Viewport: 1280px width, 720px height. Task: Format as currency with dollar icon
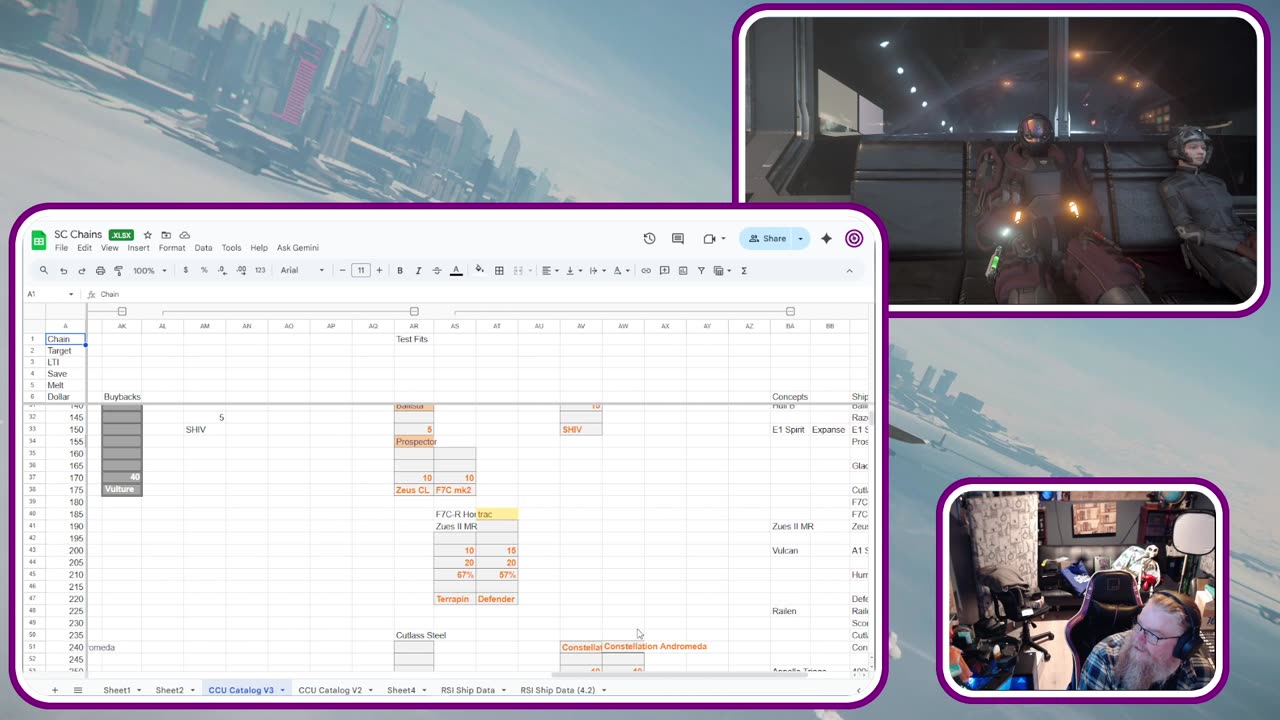[185, 270]
